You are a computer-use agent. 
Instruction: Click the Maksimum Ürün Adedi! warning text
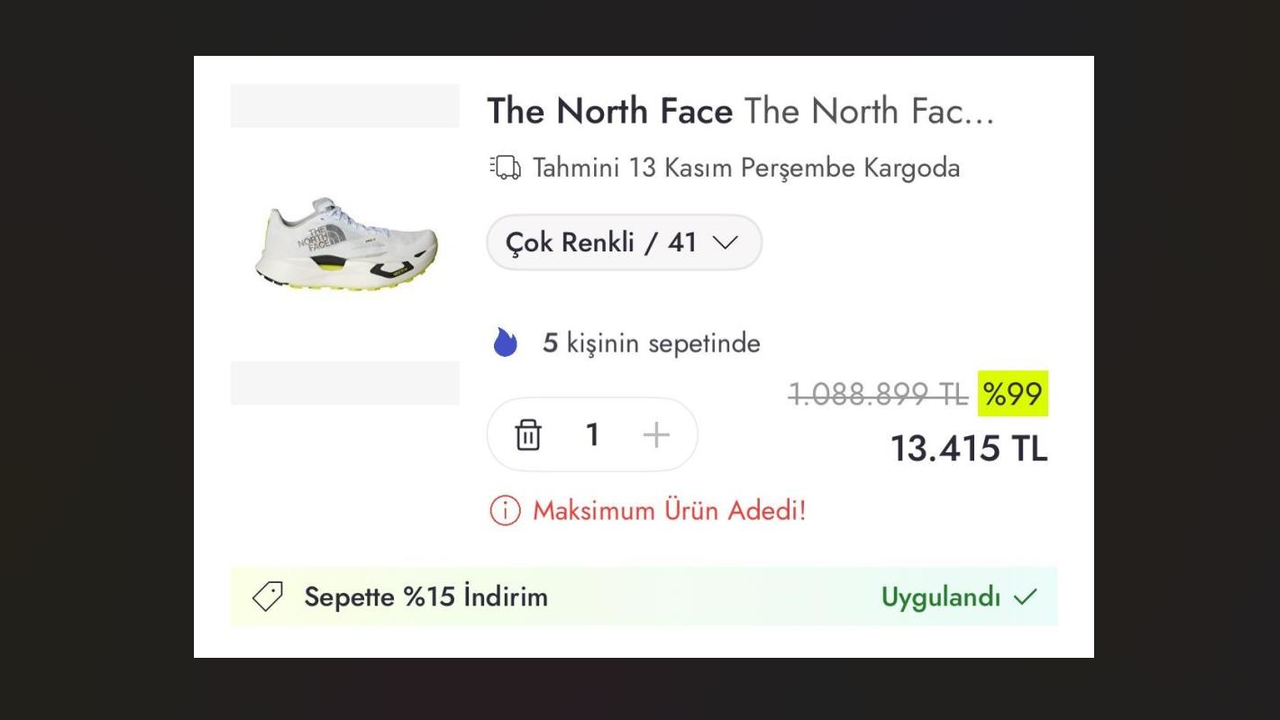(669, 511)
